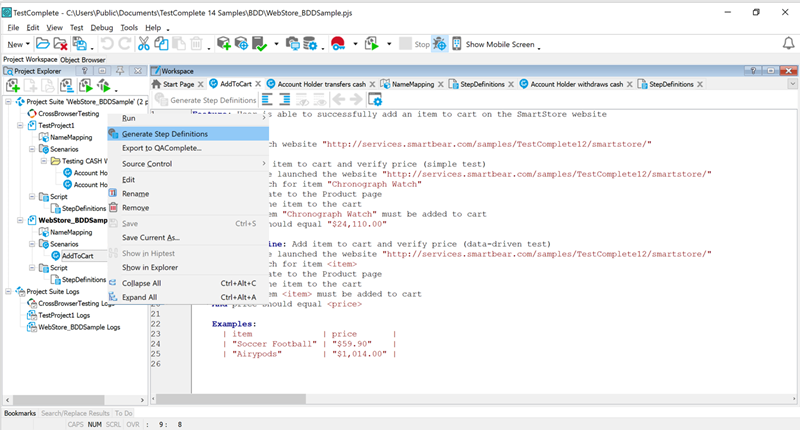This screenshot has width=800, height=430.
Task: Open the Bookmarks bottom panel
Action: click(x=20, y=413)
